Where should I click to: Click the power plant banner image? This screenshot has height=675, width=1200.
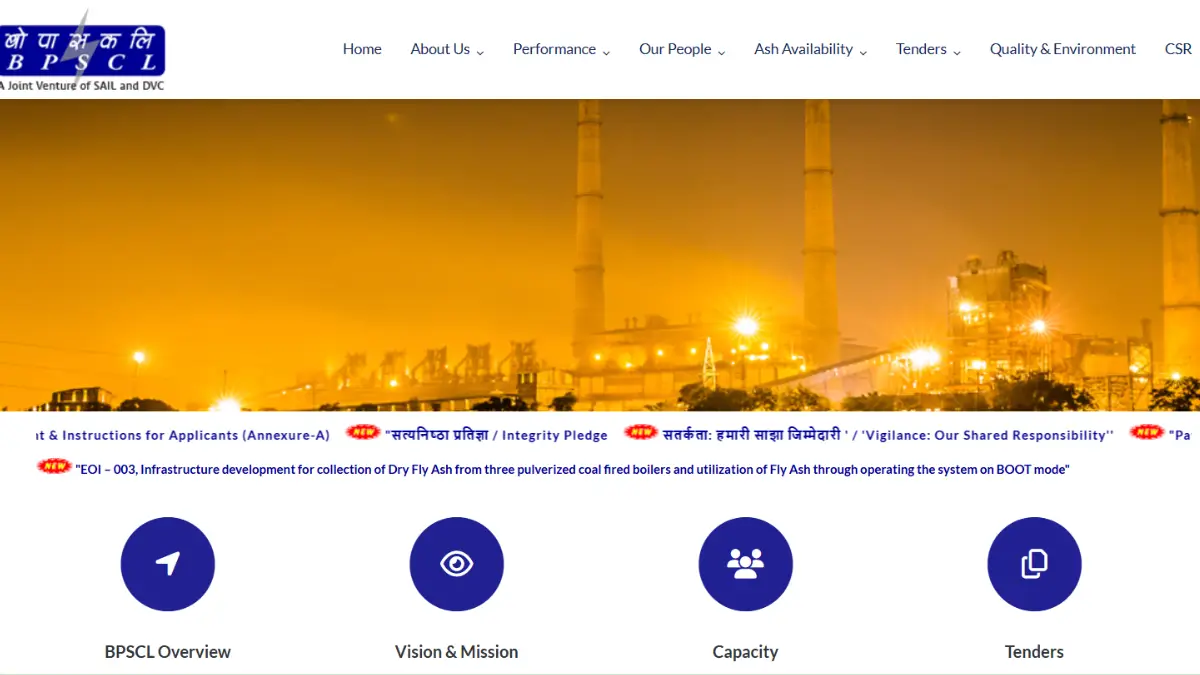point(600,255)
